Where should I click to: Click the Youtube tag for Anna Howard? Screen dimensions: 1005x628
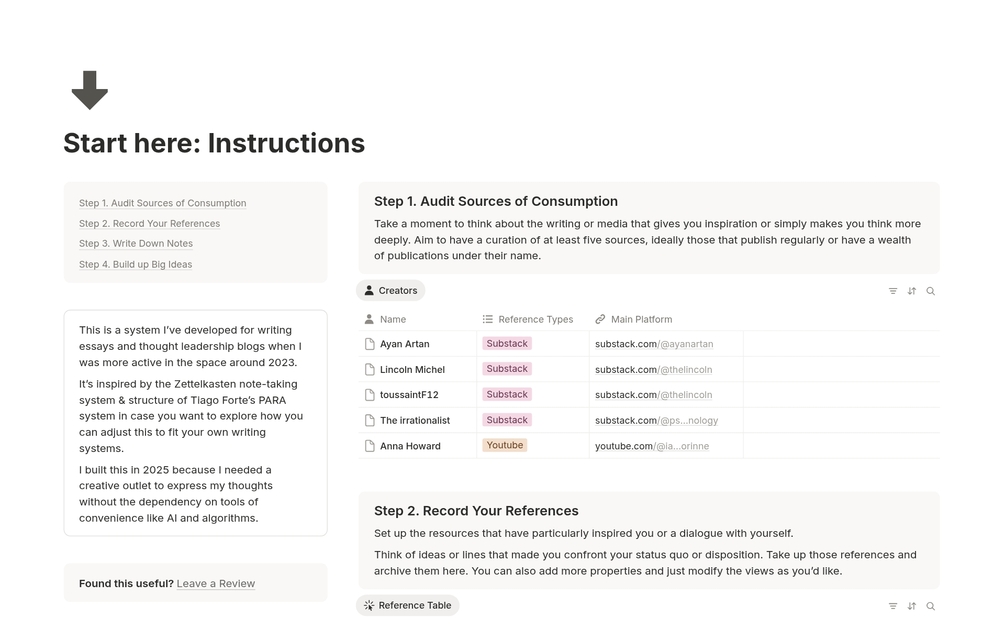[504, 445]
